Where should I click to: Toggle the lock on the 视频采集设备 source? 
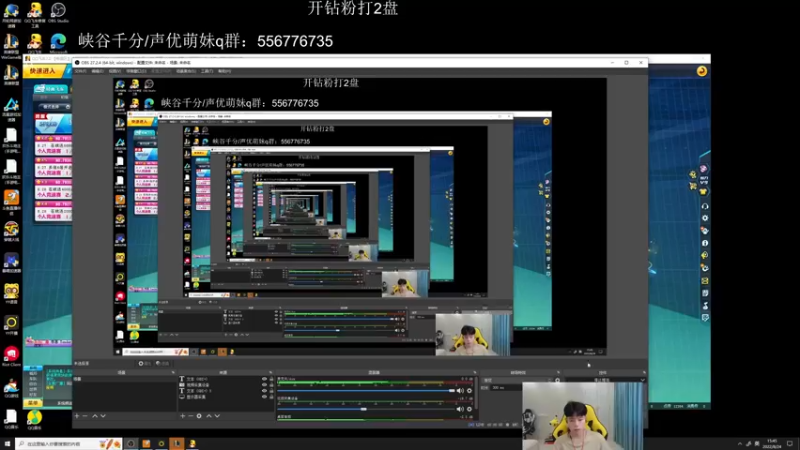coord(271,385)
